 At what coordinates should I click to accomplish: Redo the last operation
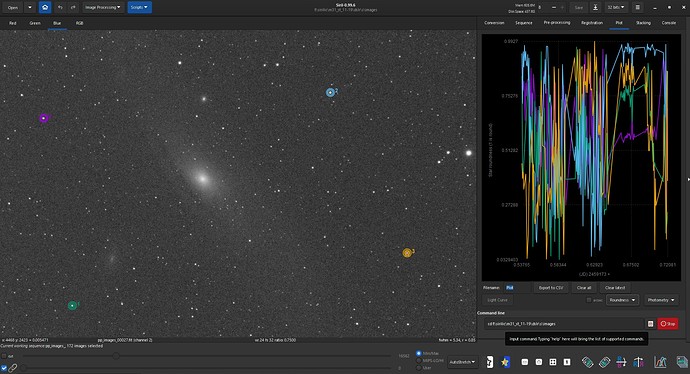(x=73, y=7)
